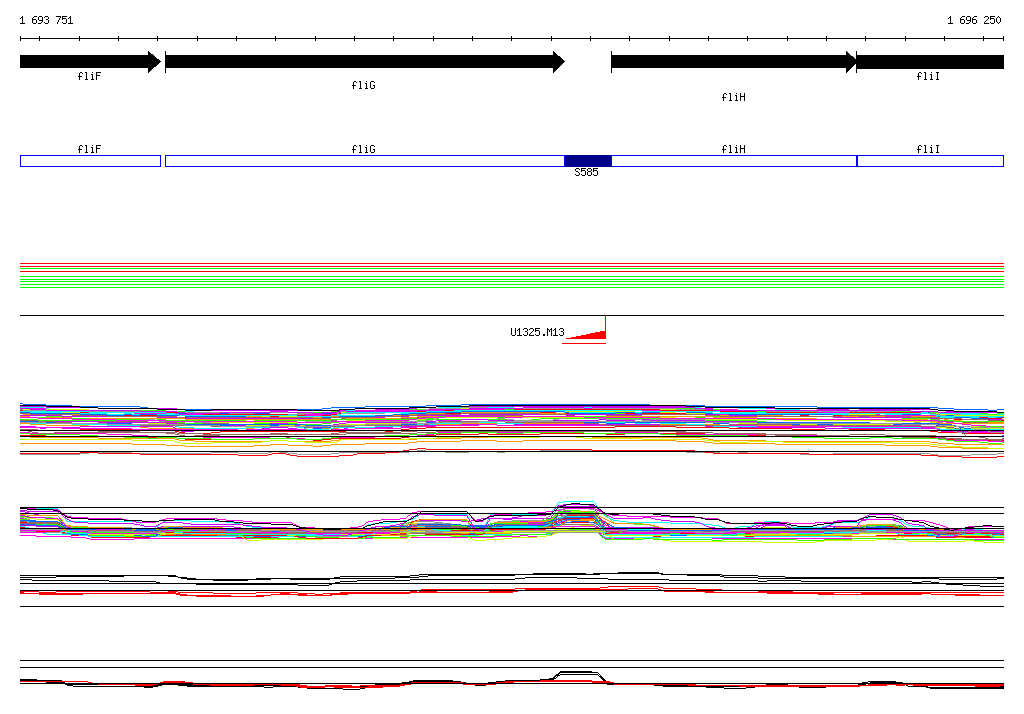The height and width of the screenshot is (714, 1024).
Task: Click the U1325.M13 label
Action: (537, 333)
